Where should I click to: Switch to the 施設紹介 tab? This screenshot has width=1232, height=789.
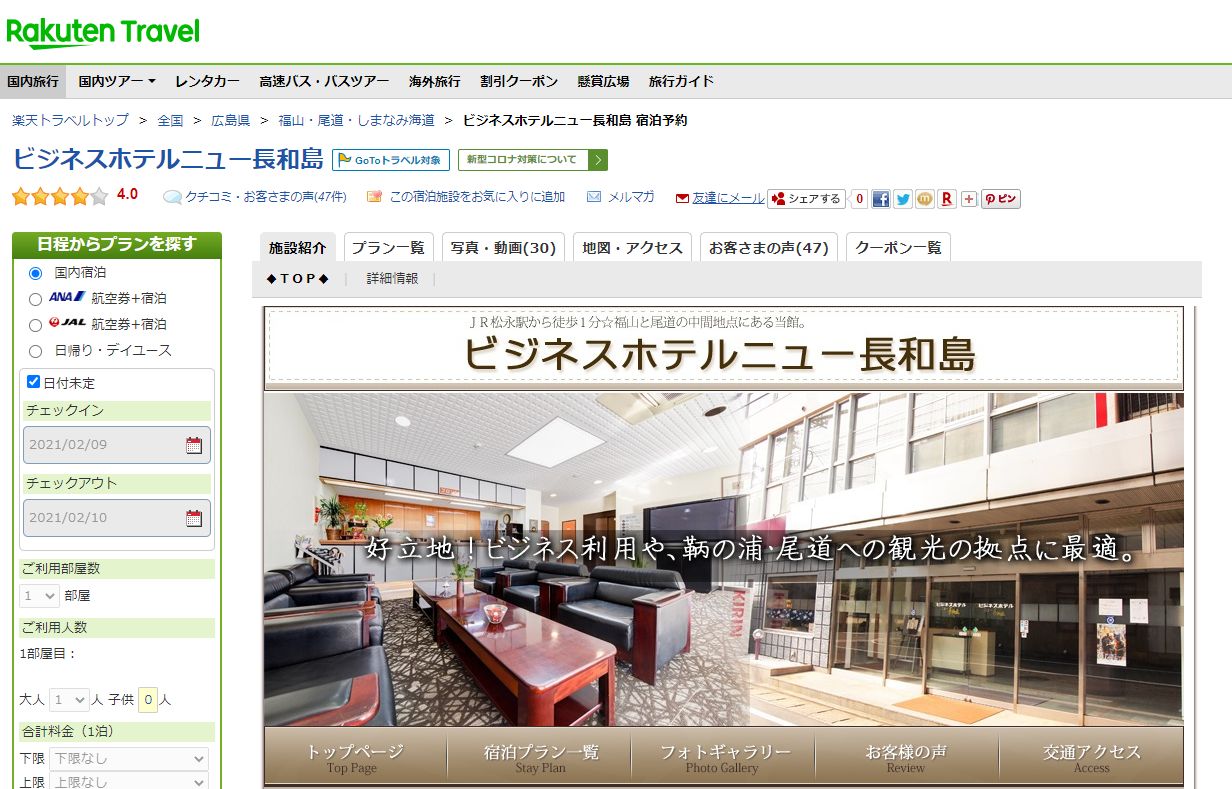pos(297,247)
